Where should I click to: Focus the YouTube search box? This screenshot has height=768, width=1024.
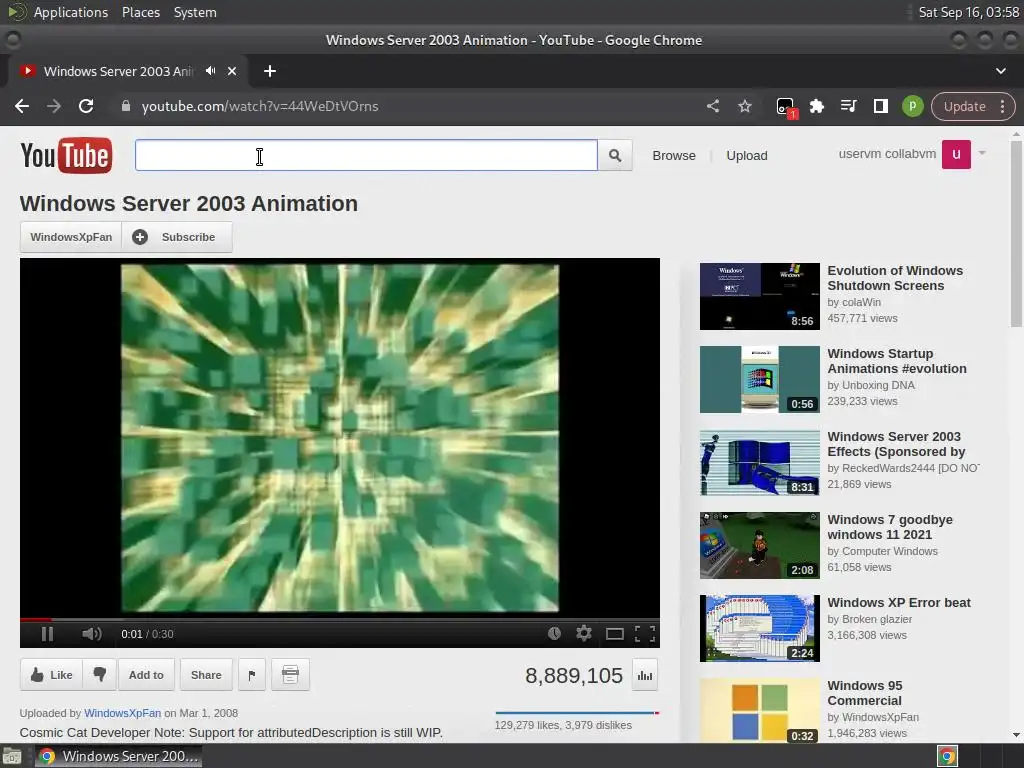(x=366, y=155)
